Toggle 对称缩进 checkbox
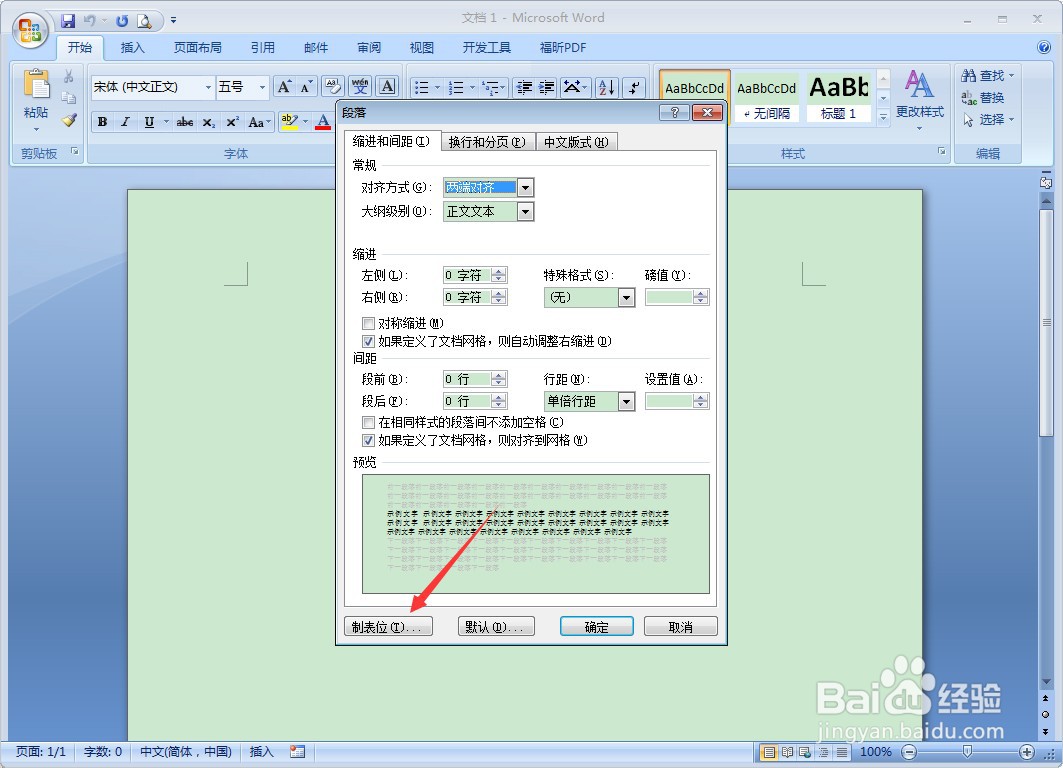The height and width of the screenshot is (768, 1063). tap(368, 323)
